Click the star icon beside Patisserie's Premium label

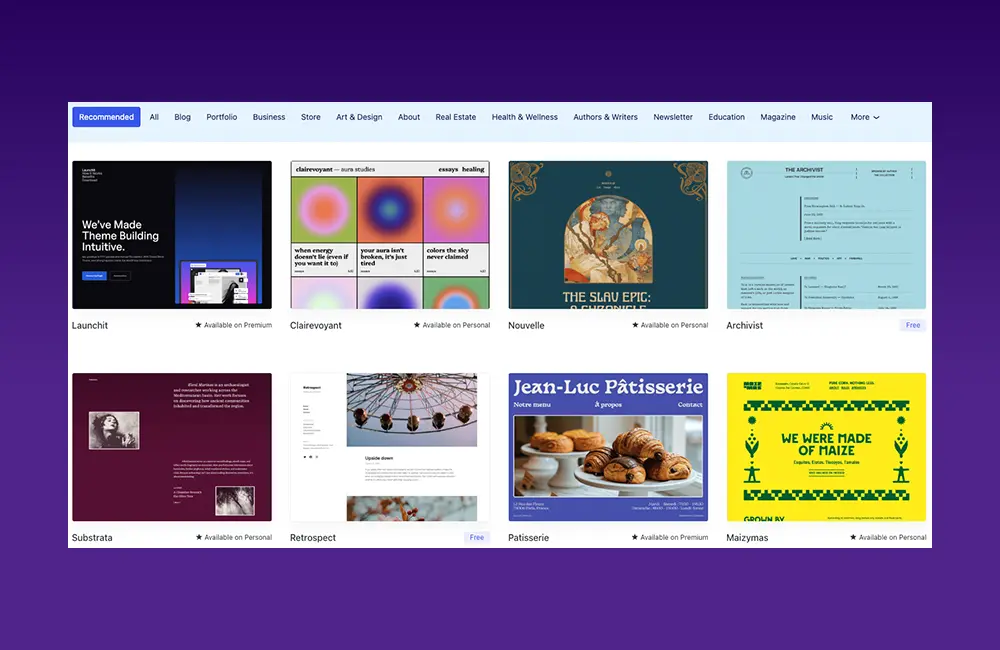635,537
